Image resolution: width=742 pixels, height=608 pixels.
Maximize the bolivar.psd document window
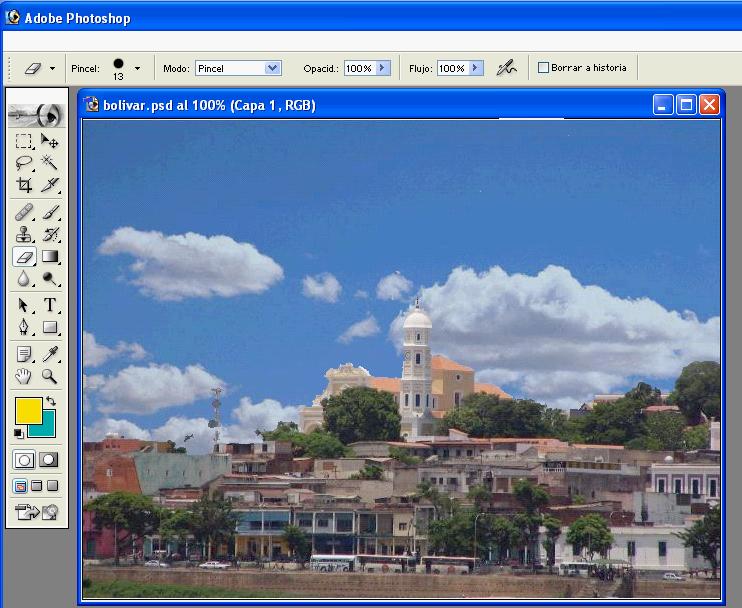pyautogui.click(x=686, y=105)
